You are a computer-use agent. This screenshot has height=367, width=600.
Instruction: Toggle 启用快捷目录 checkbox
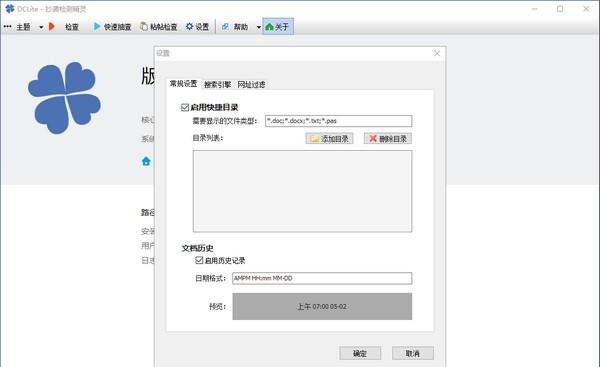[185, 108]
